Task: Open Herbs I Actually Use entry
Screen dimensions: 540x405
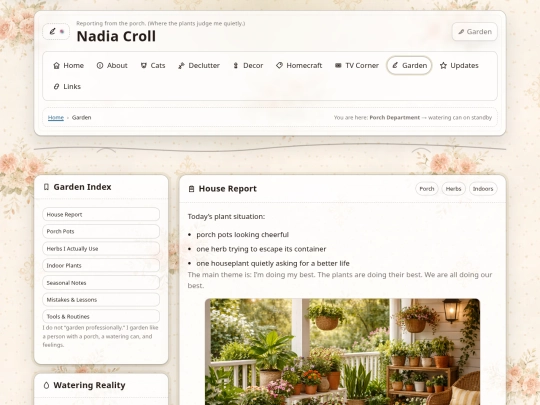Action: click(101, 248)
